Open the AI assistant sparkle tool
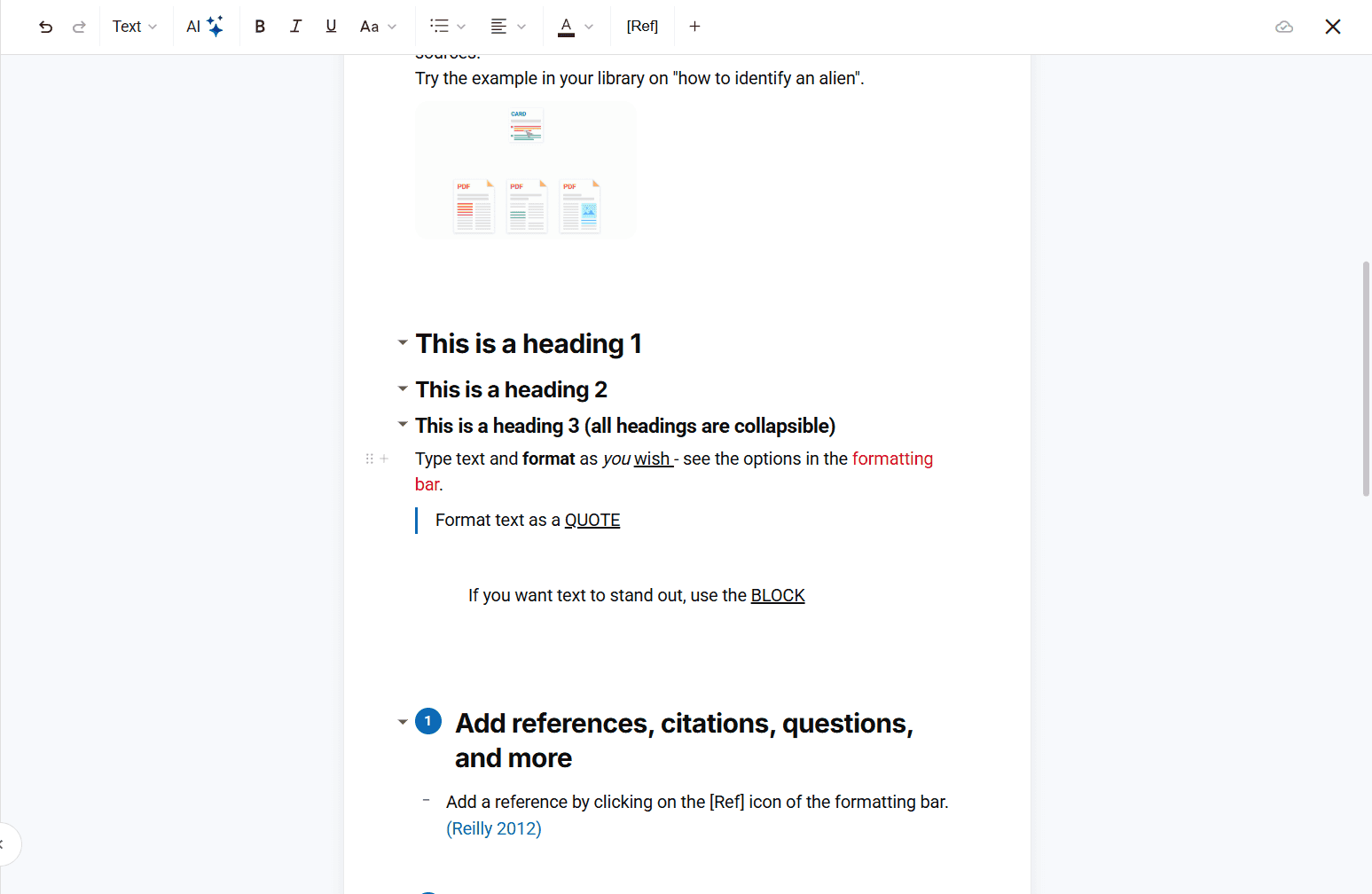The width and height of the screenshot is (1372, 894). 204,27
